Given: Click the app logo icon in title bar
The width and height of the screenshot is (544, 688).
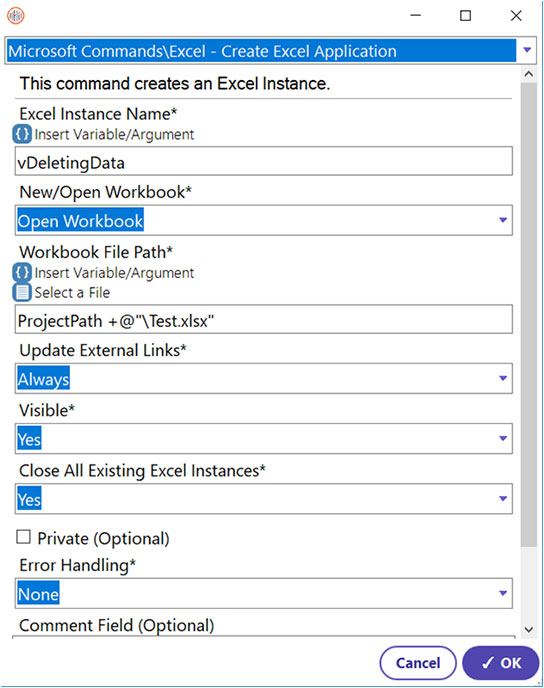Looking at the screenshot, I should pyautogui.click(x=16, y=16).
